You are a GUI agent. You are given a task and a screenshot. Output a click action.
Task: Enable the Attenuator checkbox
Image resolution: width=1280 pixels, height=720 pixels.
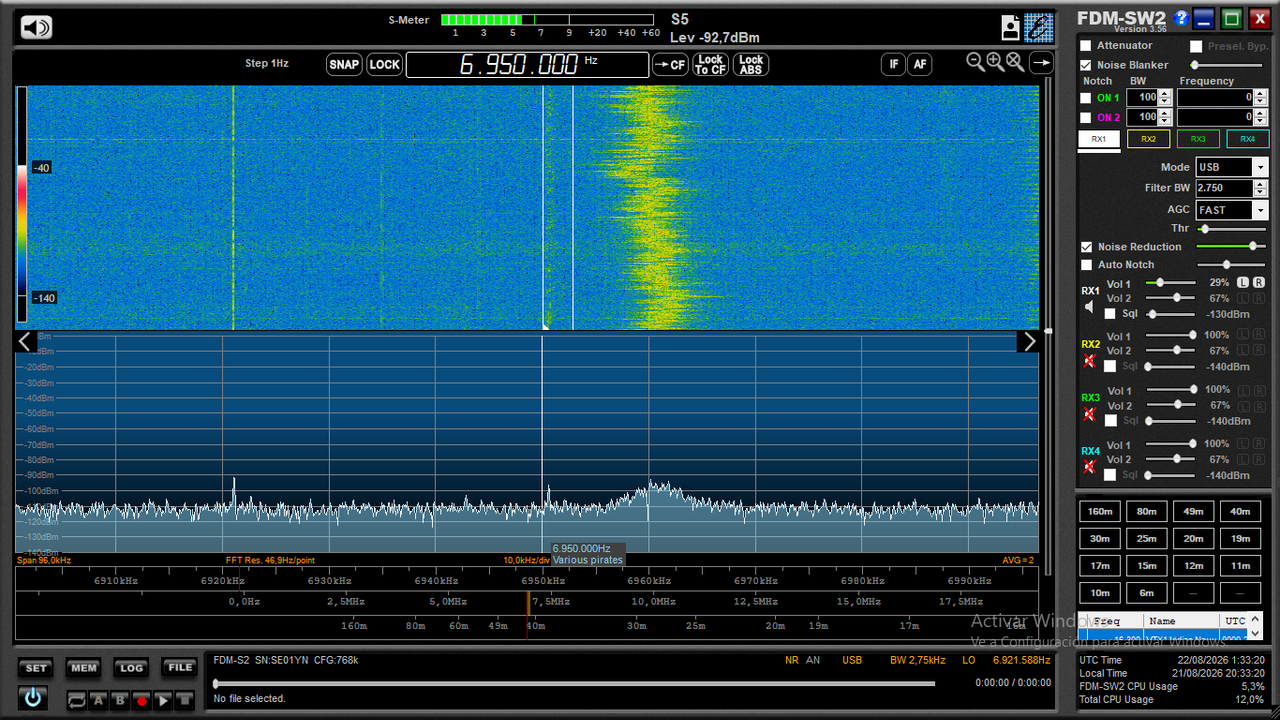click(x=1086, y=46)
